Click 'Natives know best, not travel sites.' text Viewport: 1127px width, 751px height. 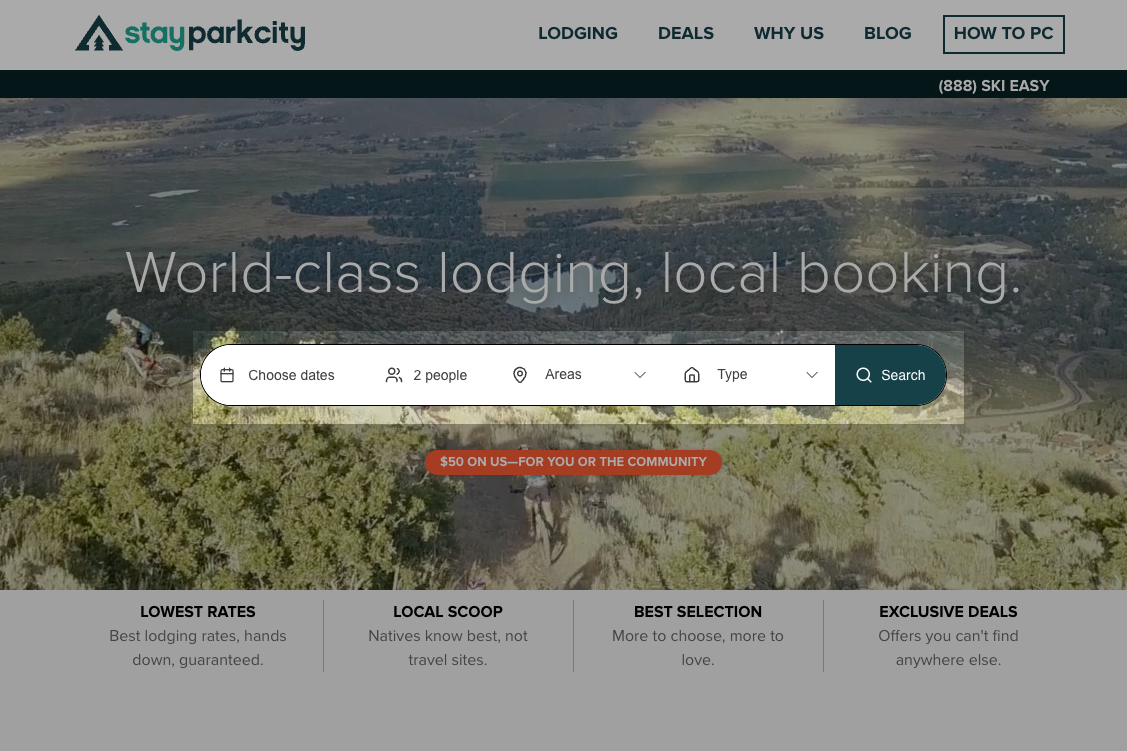[448, 648]
